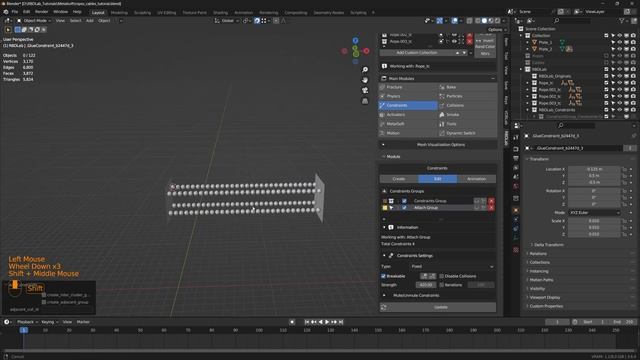Delete the Constraints Group with red X
The height and width of the screenshot is (360, 640).
coord(491,201)
